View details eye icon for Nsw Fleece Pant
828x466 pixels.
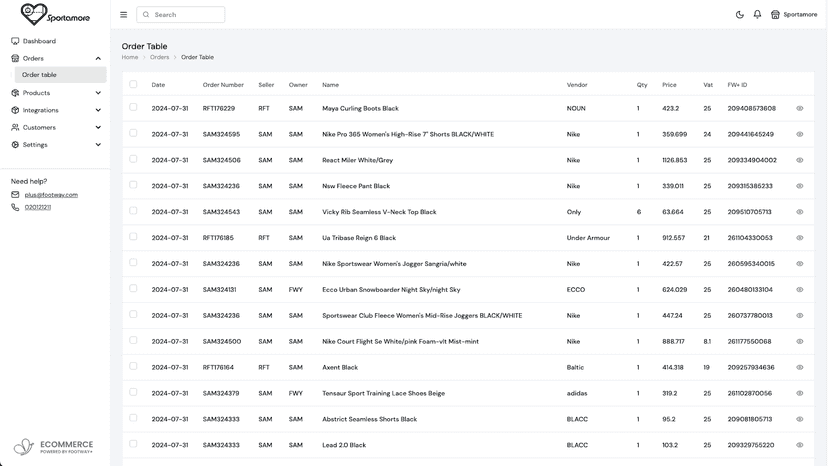pyautogui.click(x=799, y=186)
